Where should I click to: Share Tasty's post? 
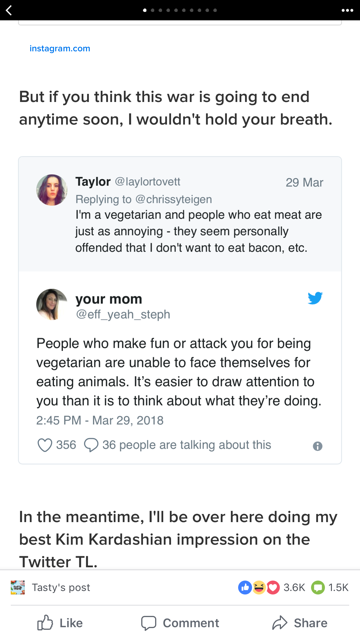(300, 623)
